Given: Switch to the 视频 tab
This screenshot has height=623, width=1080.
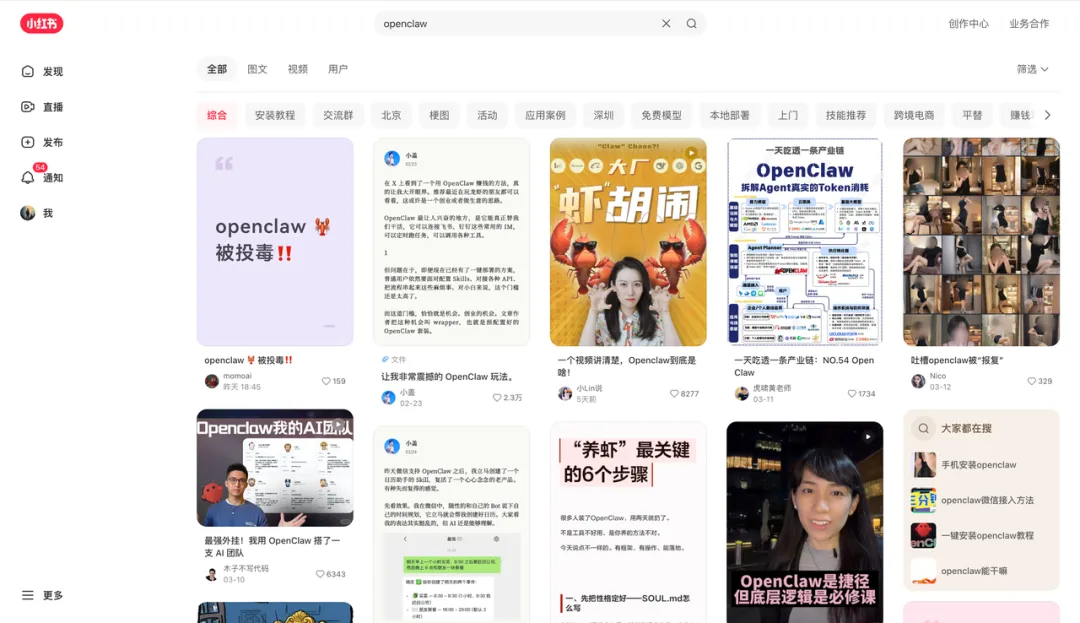Looking at the screenshot, I should coord(298,69).
